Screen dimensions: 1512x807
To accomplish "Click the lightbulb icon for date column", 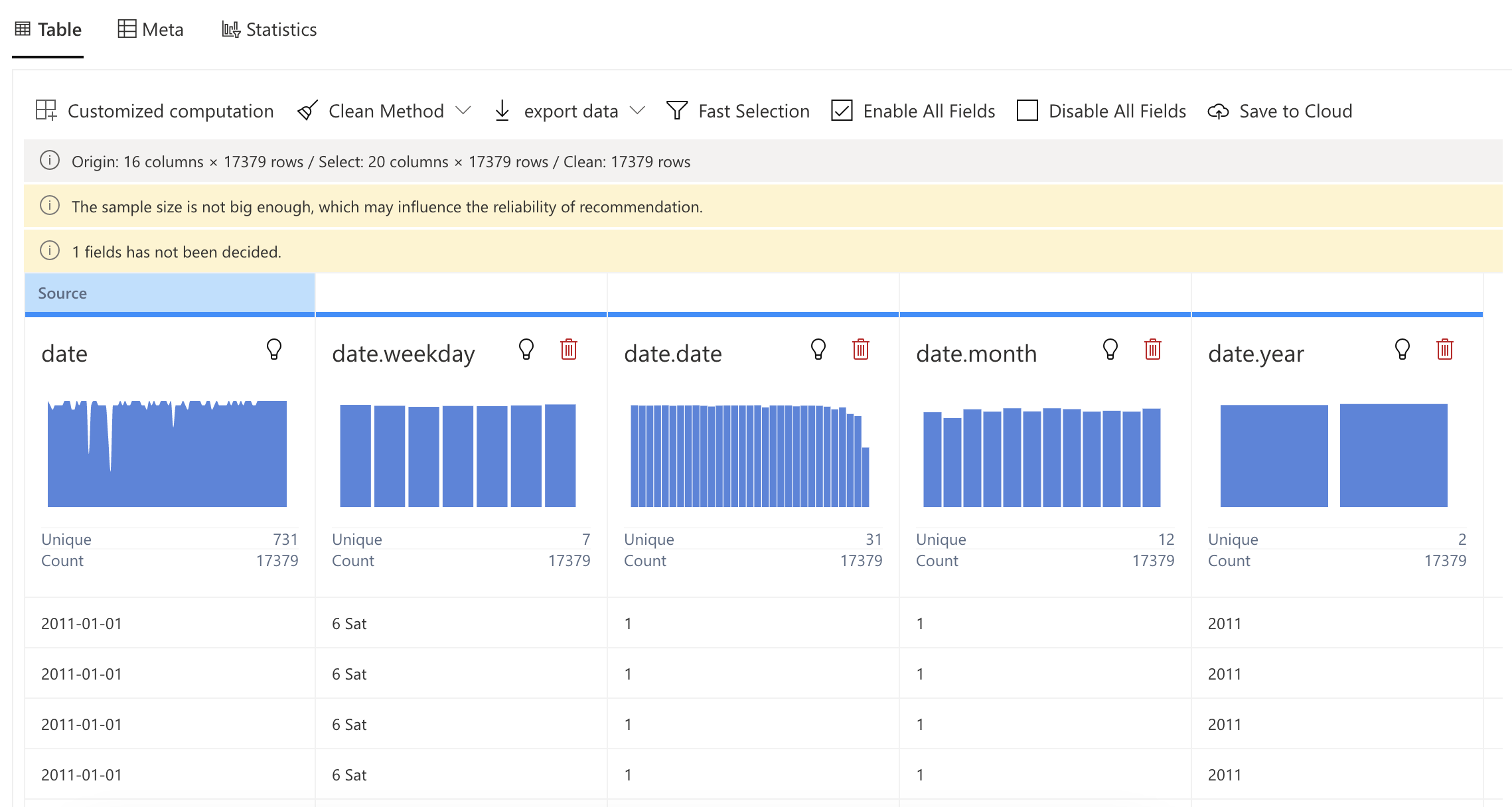I will pos(274,349).
